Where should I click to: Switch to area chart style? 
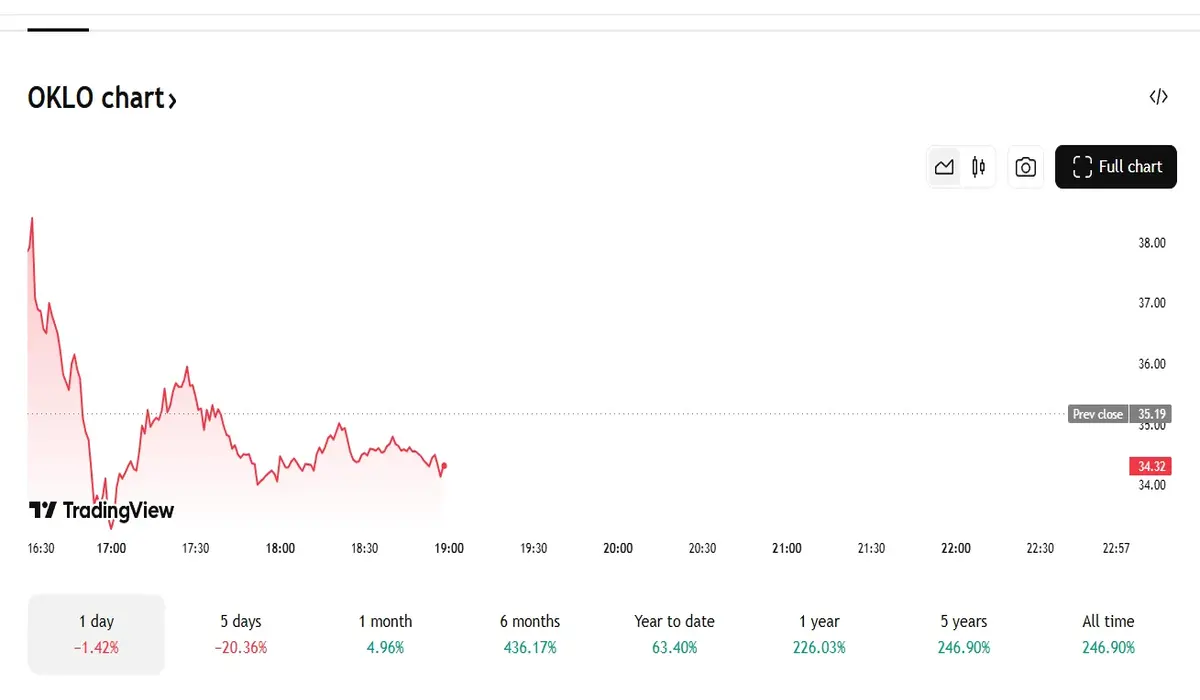click(944, 167)
